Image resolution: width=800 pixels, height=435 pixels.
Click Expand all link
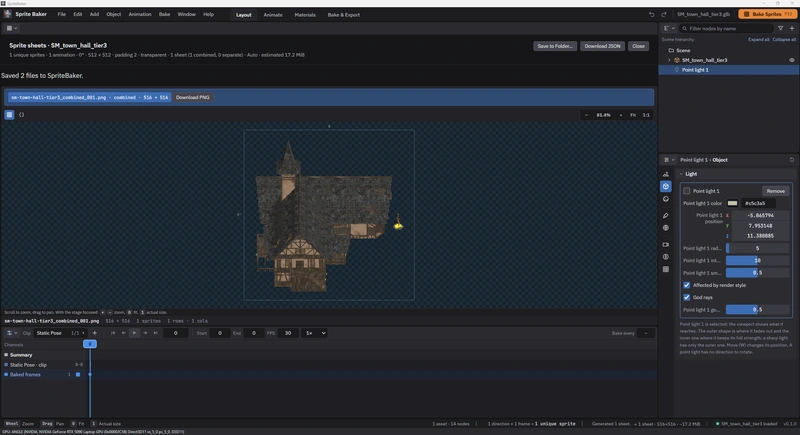pos(759,39)
